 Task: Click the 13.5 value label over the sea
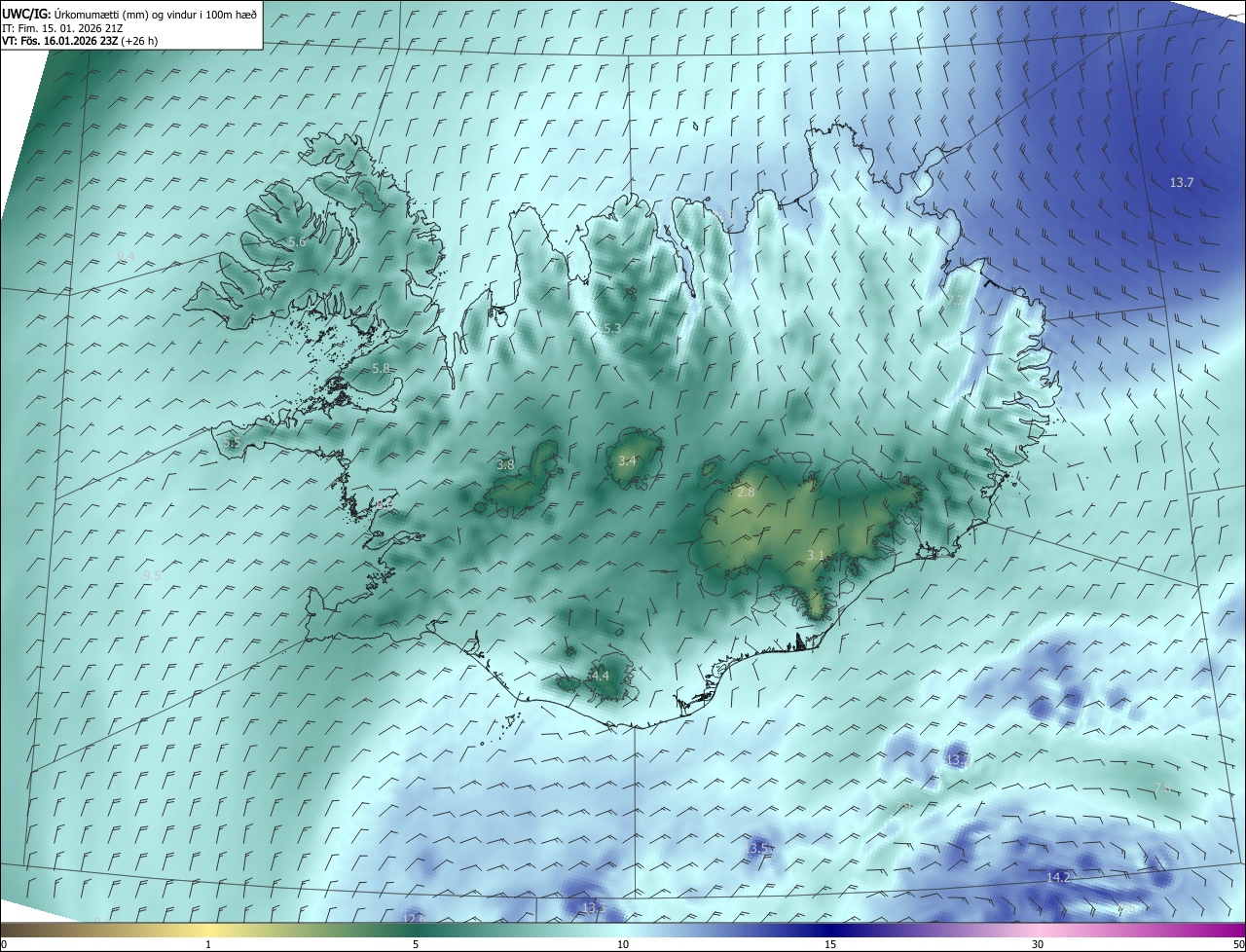(x=757, y=849)
